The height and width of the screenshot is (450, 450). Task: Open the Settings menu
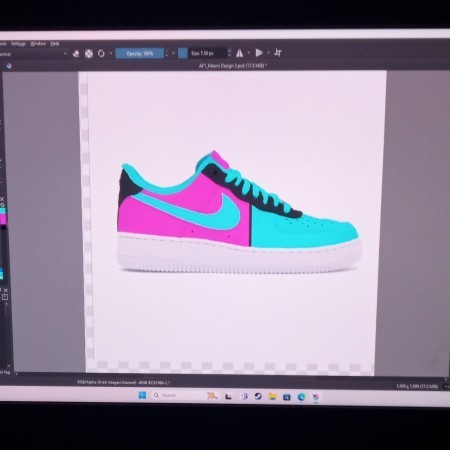pos(18,44)
